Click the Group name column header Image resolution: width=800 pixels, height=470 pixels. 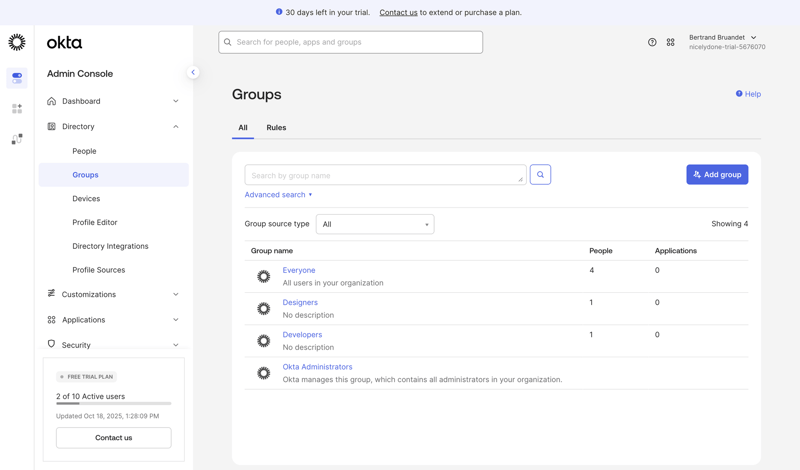[x=272, y=251]
